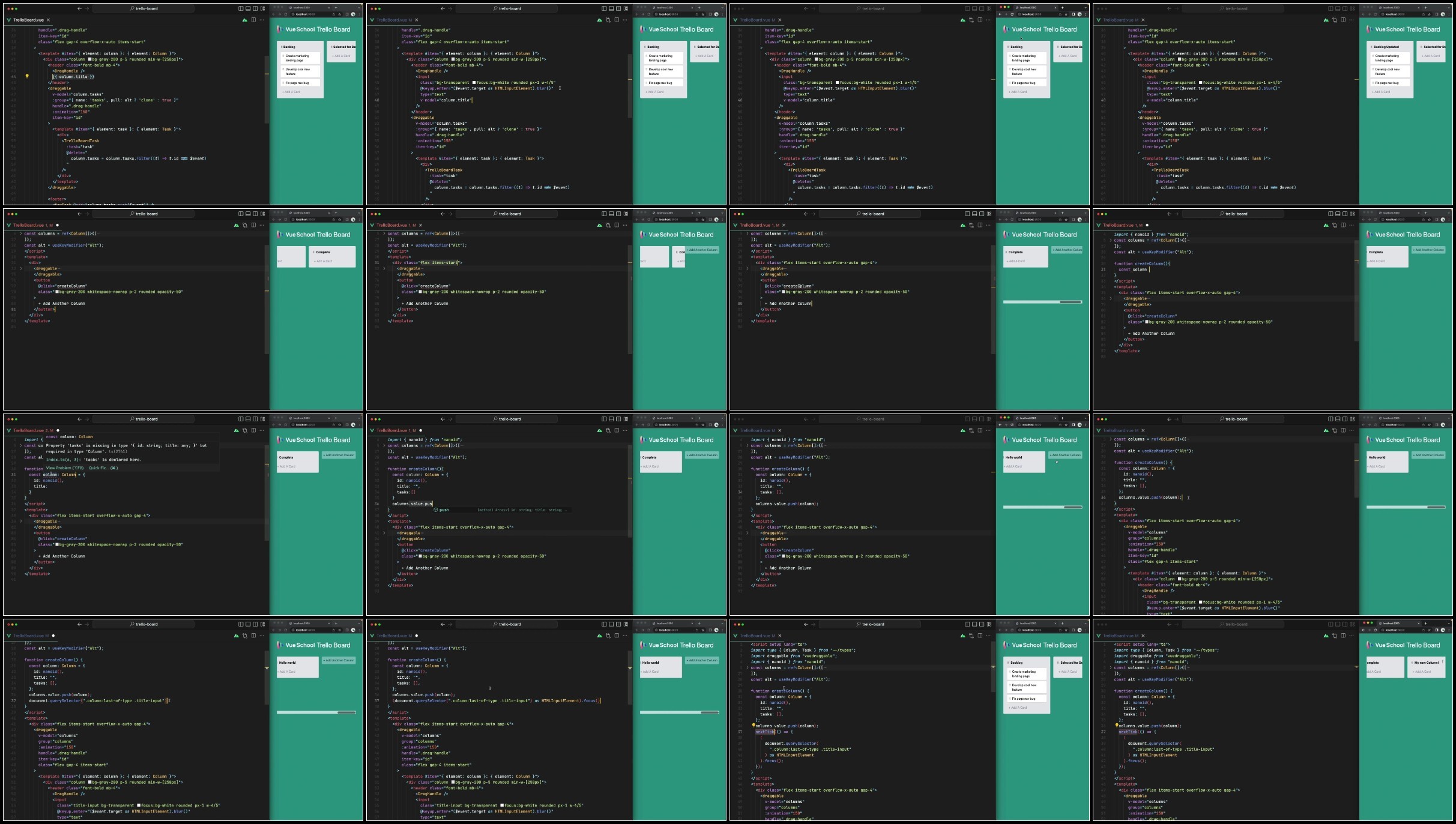Click bg-gray-200 swatch in "{{ column.title }}" frame
Image resolution: width=1456 pixels, height=824 pixels.
91,59
